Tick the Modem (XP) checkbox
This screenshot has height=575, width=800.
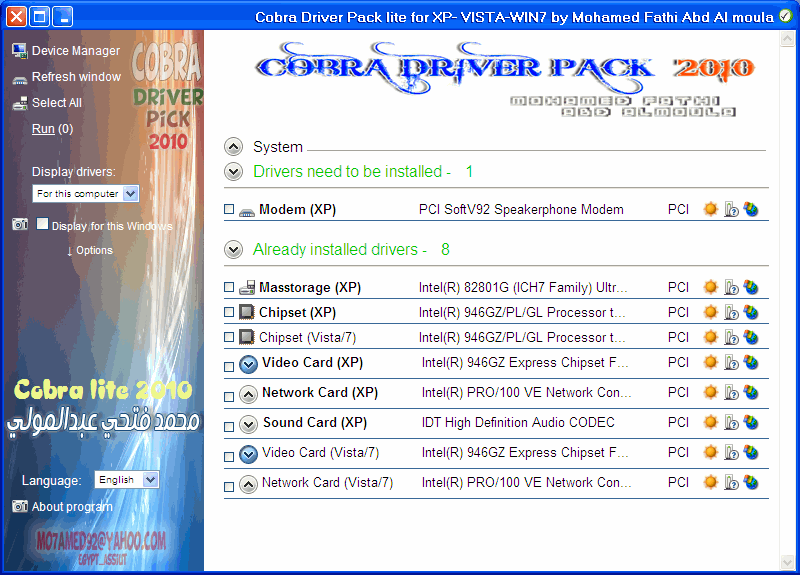pos(229,209)
